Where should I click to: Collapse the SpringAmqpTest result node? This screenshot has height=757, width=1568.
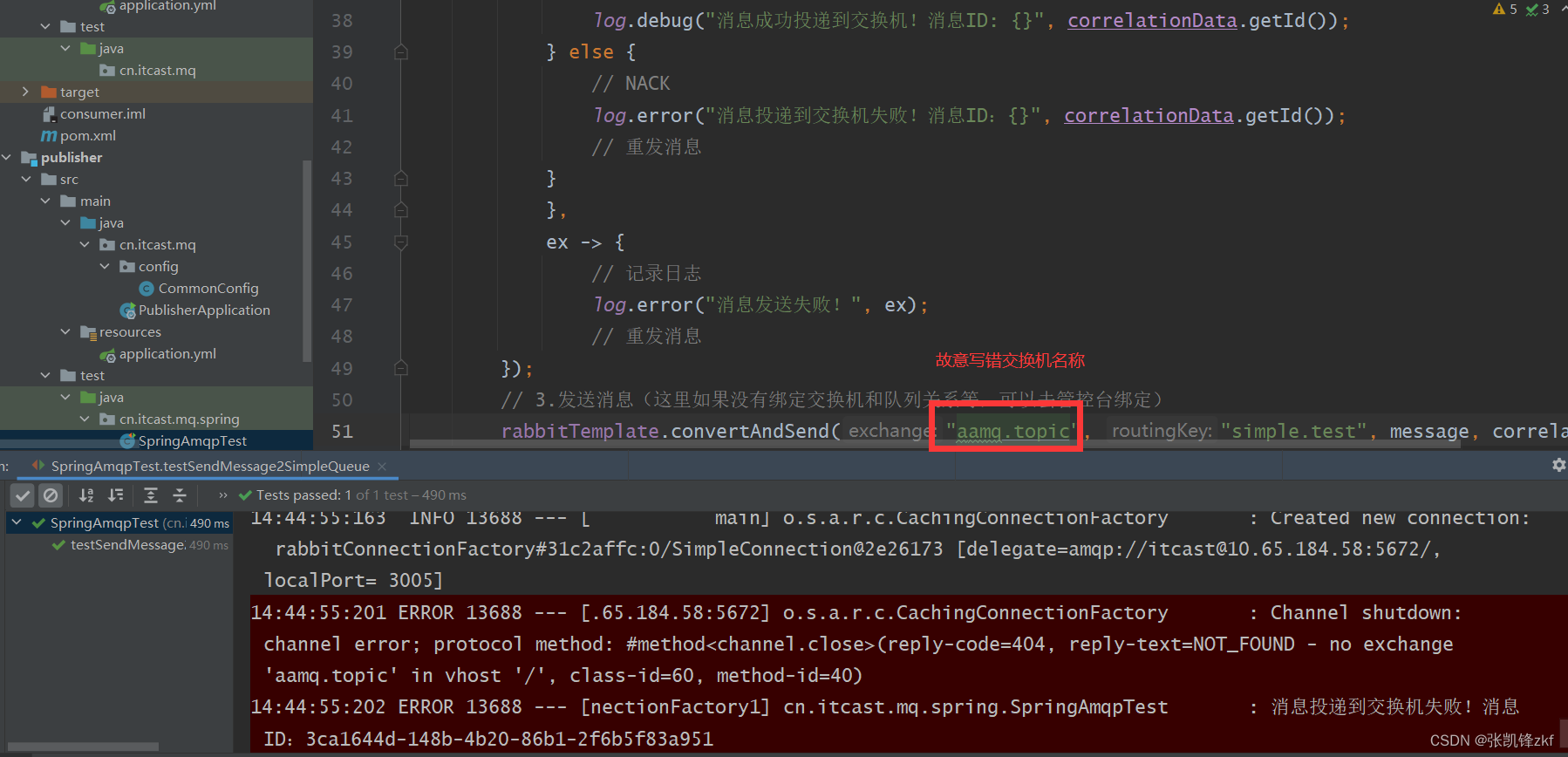coord(17,522)
